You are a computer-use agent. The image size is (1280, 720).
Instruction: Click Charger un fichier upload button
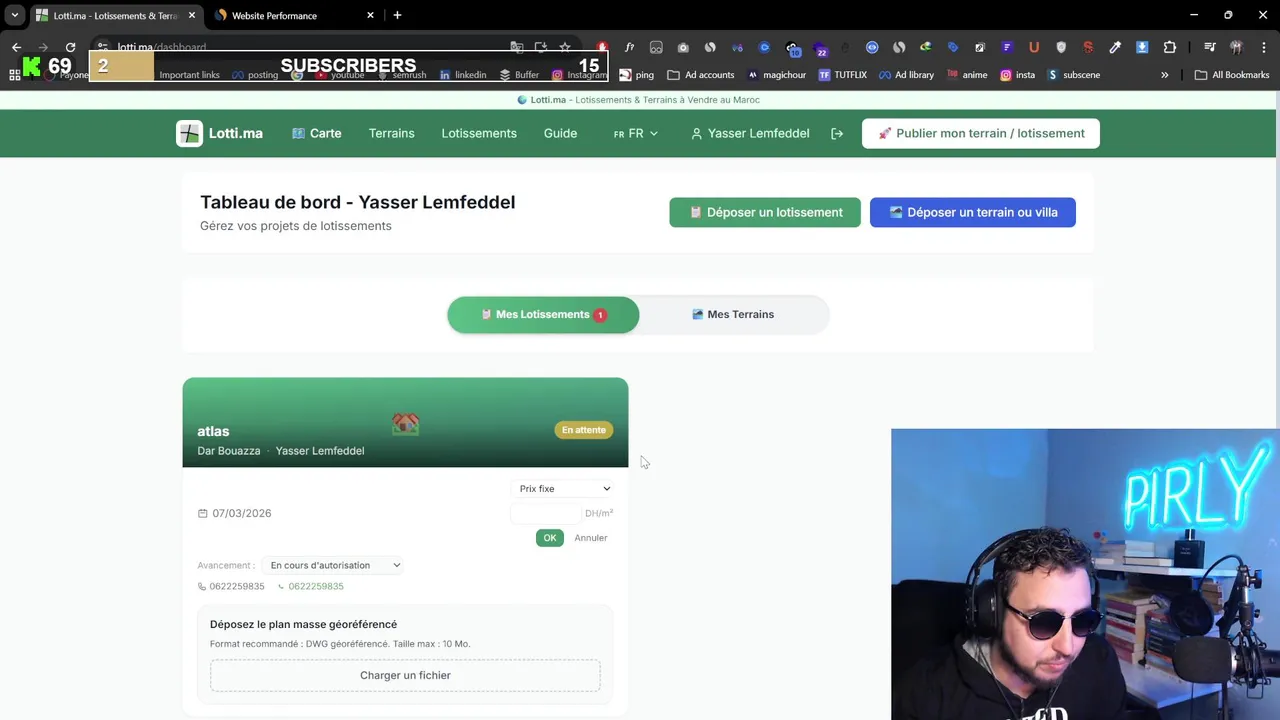click(405, 675)
